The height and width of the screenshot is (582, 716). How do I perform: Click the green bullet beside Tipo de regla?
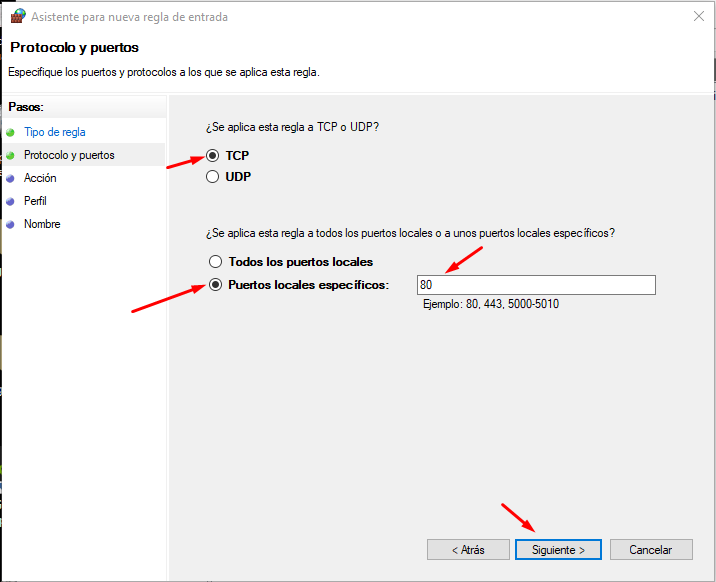point(10,132)
